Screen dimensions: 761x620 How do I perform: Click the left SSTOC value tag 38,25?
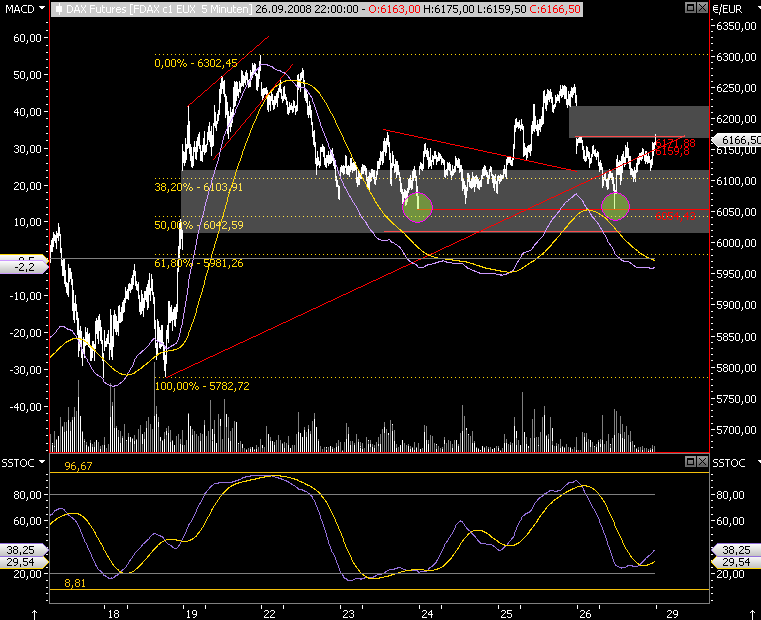(23, 550)
